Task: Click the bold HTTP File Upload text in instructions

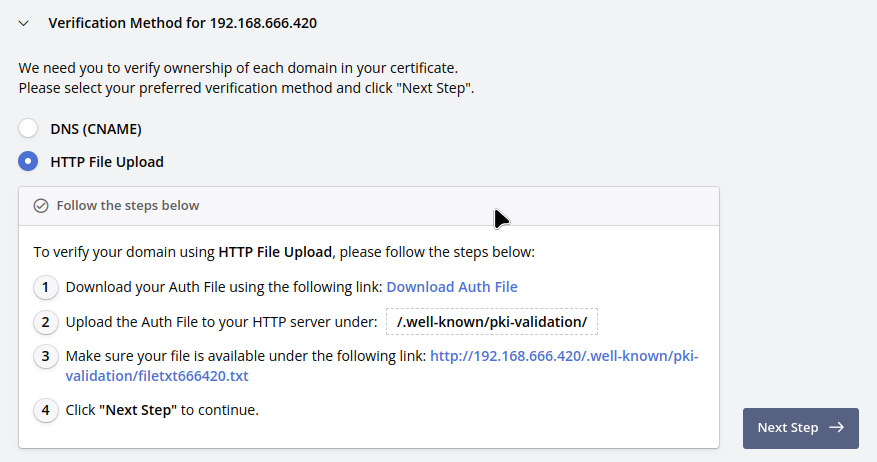Action: pyautogui.click(x=275, y=251)
